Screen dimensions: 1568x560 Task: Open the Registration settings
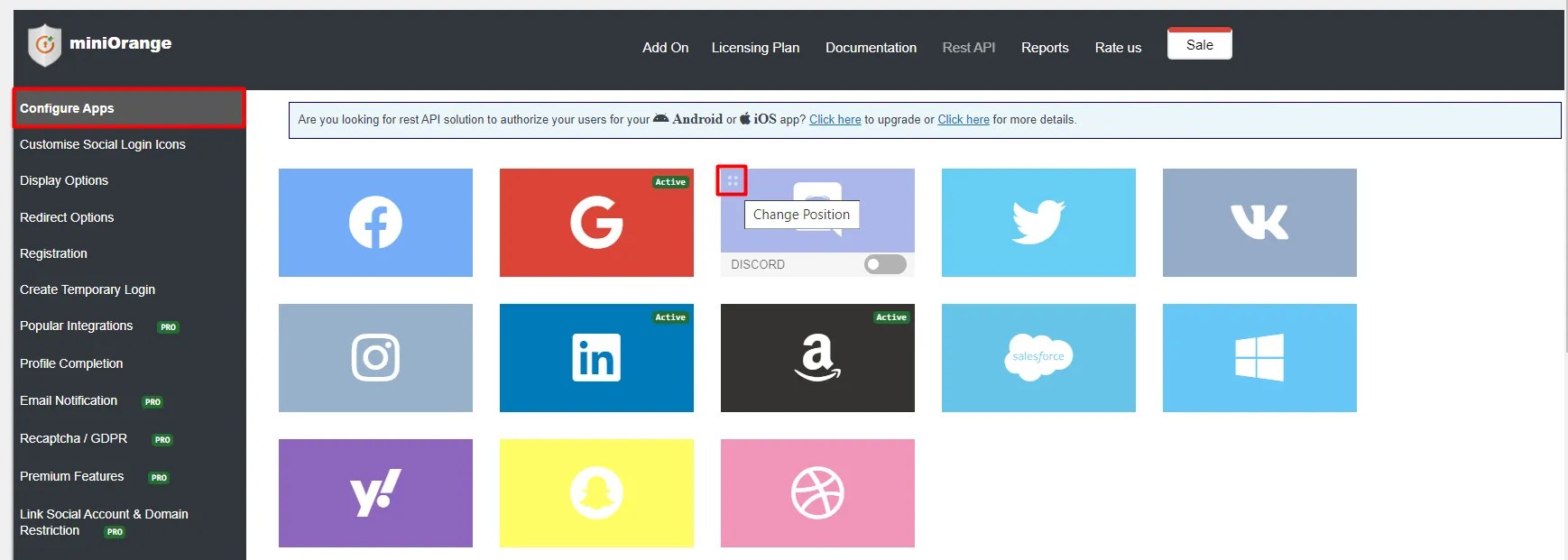53,253
